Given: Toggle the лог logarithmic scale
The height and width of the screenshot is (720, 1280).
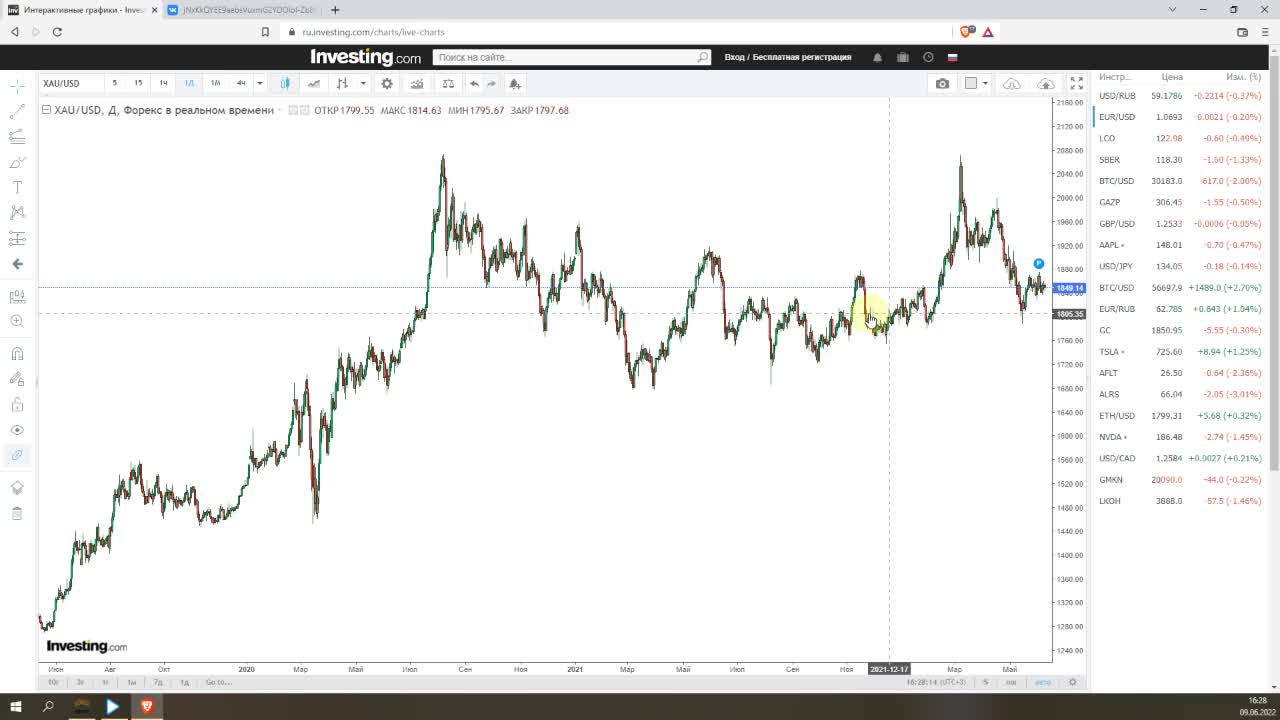Looking at the screenshot, I should [x=1011, y=682].
